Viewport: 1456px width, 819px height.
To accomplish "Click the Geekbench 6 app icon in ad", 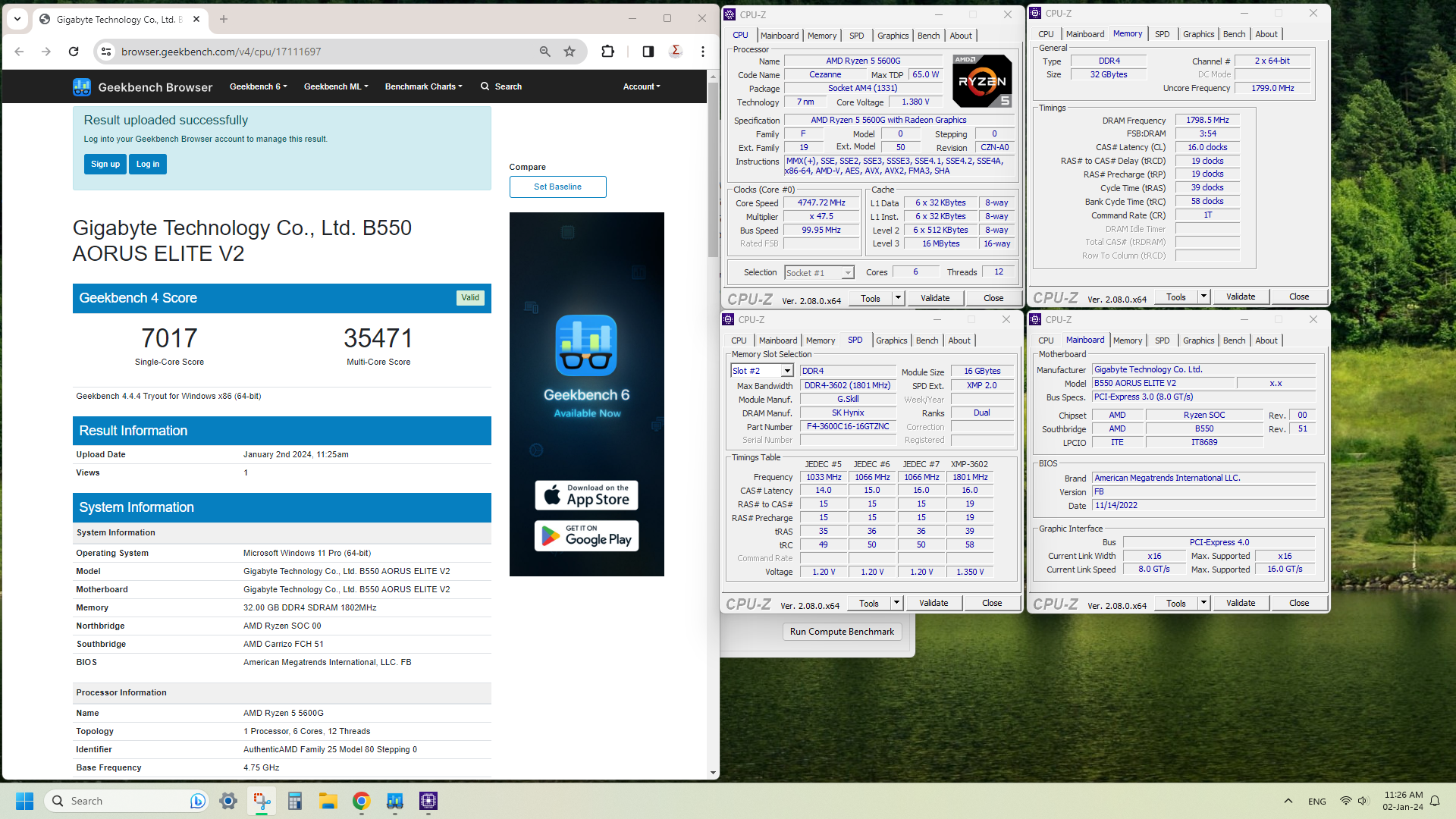I will [x=586, y=346].
